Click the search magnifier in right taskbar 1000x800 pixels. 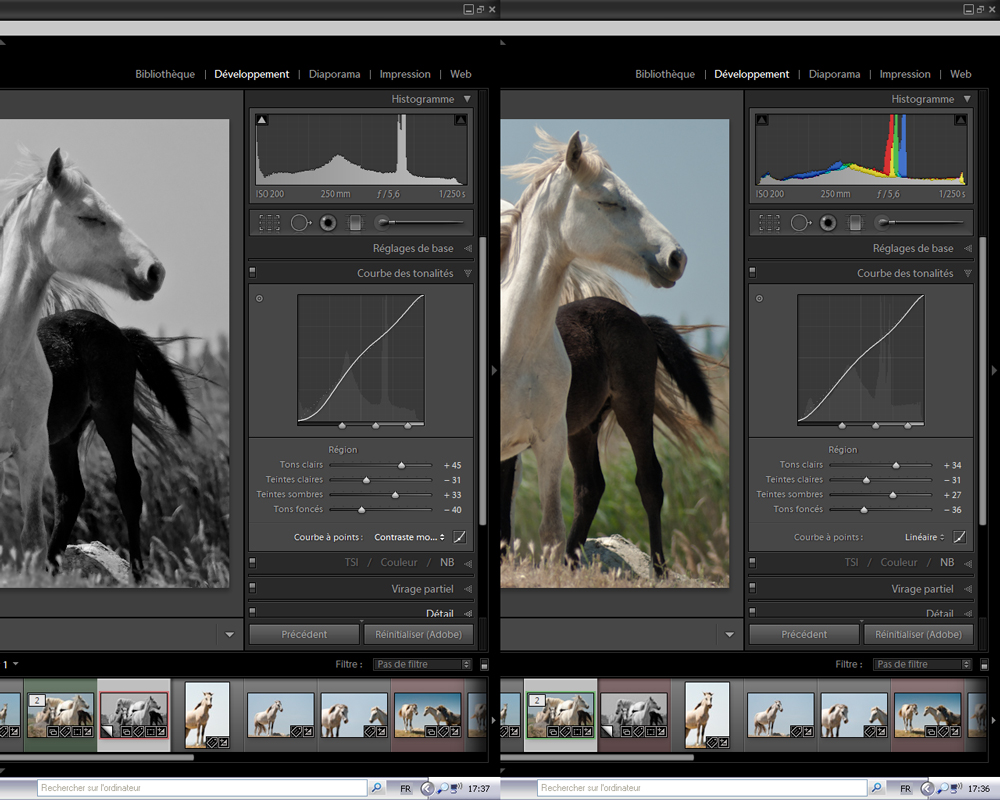pyautogui.click(x=877, y=788)
